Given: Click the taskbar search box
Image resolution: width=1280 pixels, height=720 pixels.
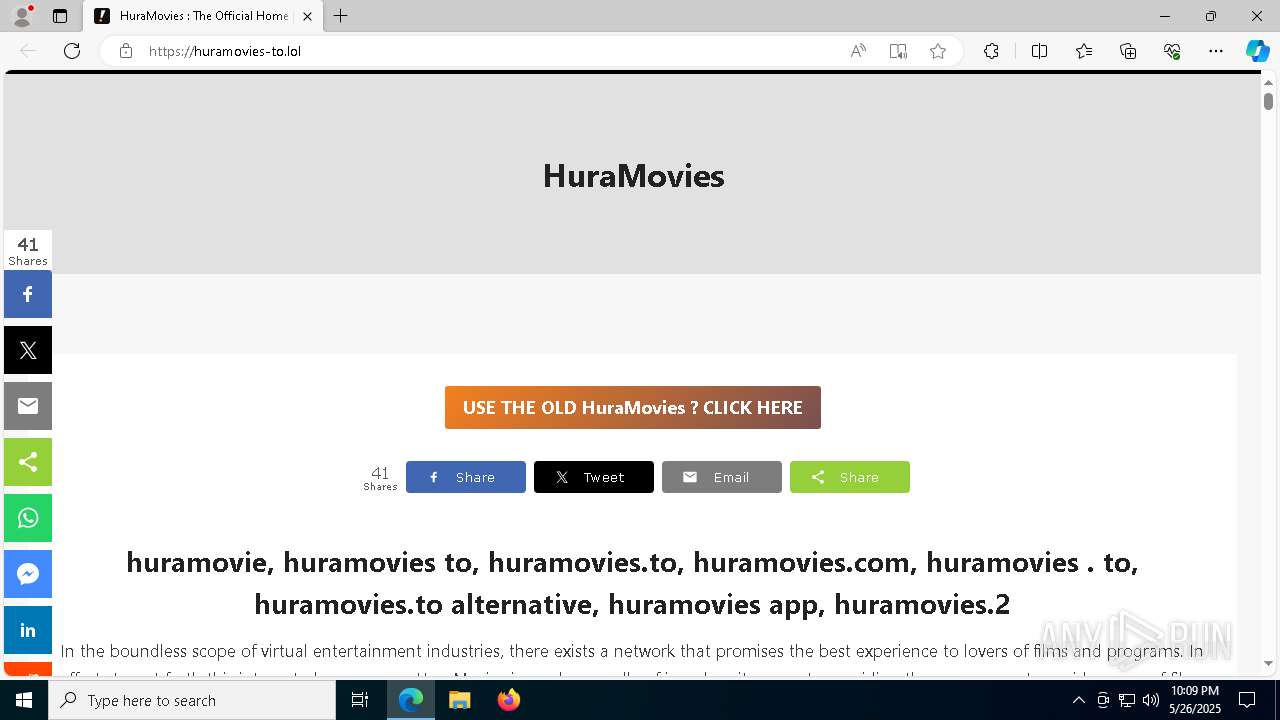Looking at the screenshot, I should 192,700.
